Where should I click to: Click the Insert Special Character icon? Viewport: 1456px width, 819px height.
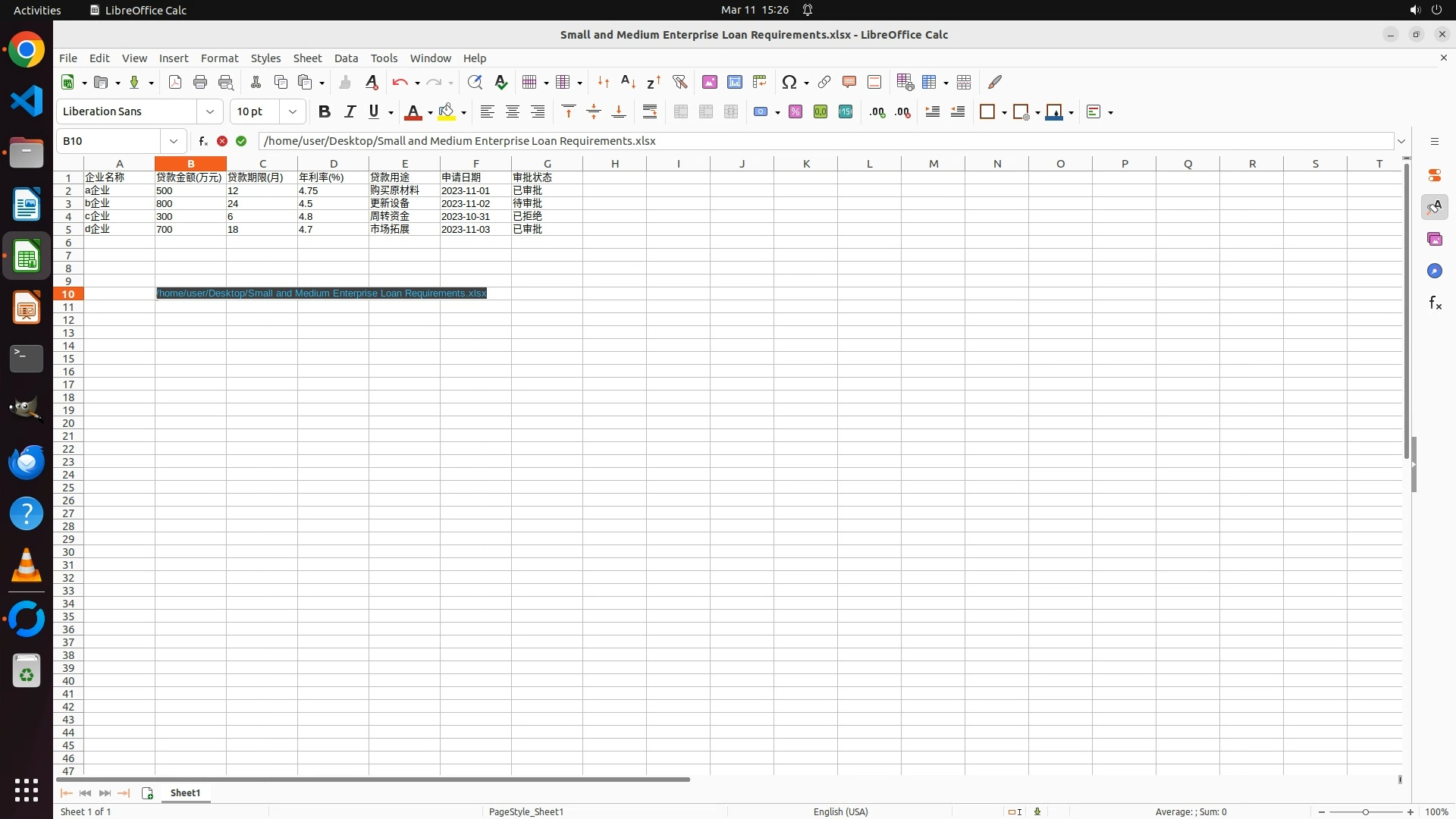[x=789, y=82]
